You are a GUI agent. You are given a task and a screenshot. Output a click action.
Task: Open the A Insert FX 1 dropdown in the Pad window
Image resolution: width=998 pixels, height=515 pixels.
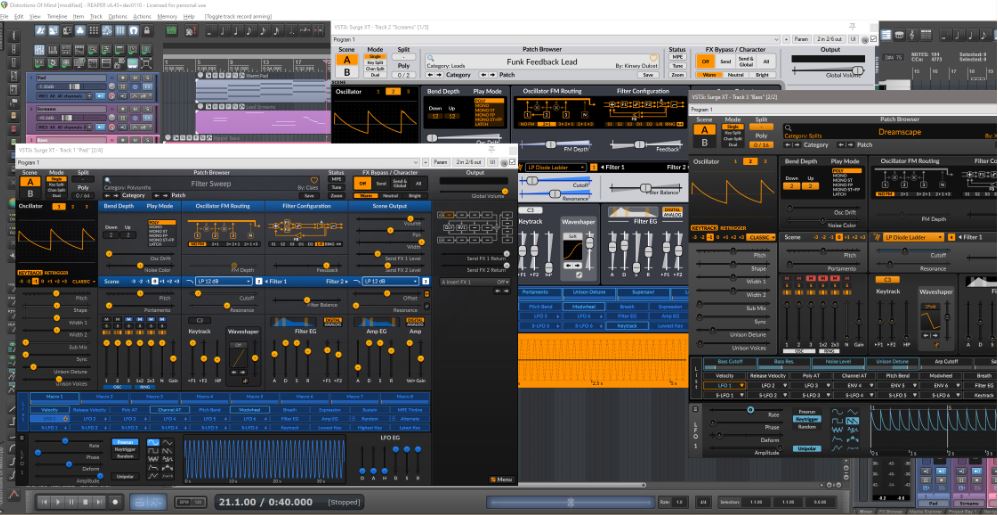pyautogui.click(x=475, y=281)
